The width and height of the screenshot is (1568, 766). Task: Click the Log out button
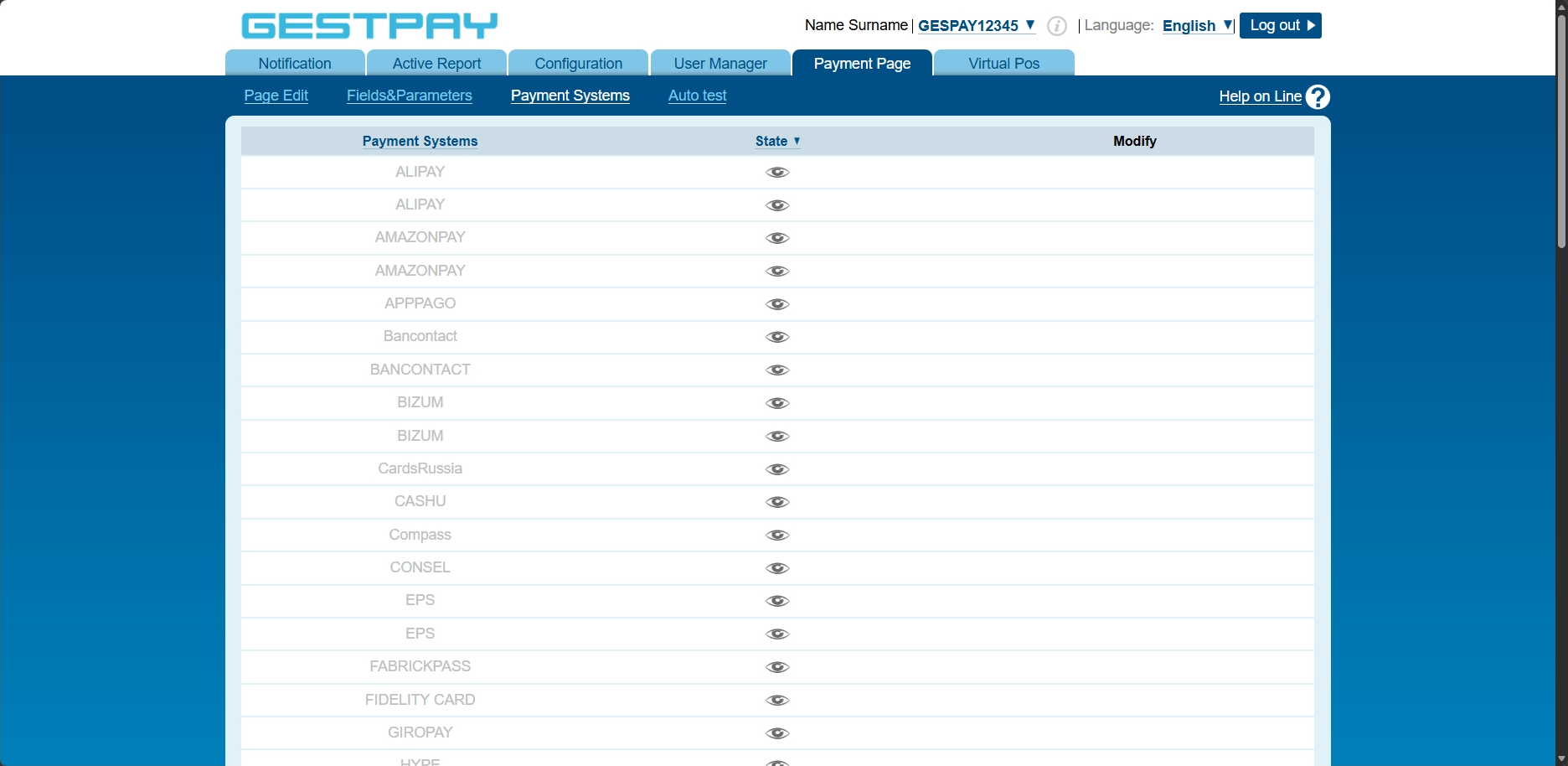tap(1280, 25)
